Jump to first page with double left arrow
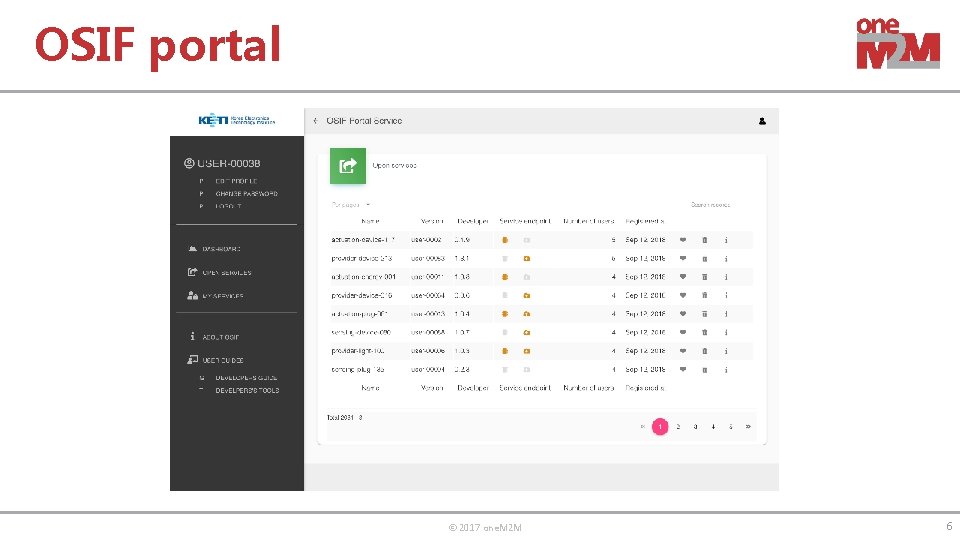This screenshot has height=540, width=960. tap(642, 427)
